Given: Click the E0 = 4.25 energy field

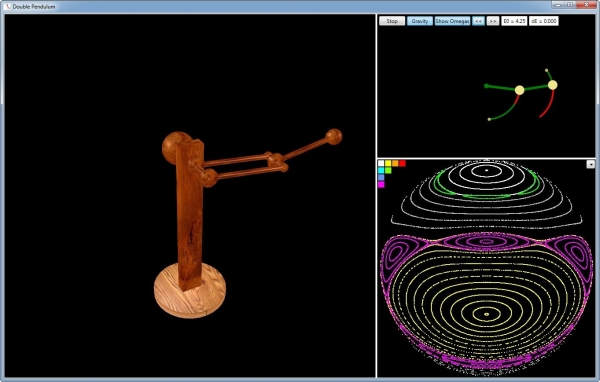Looking at the screenshot, I should [x=514, y=21].
